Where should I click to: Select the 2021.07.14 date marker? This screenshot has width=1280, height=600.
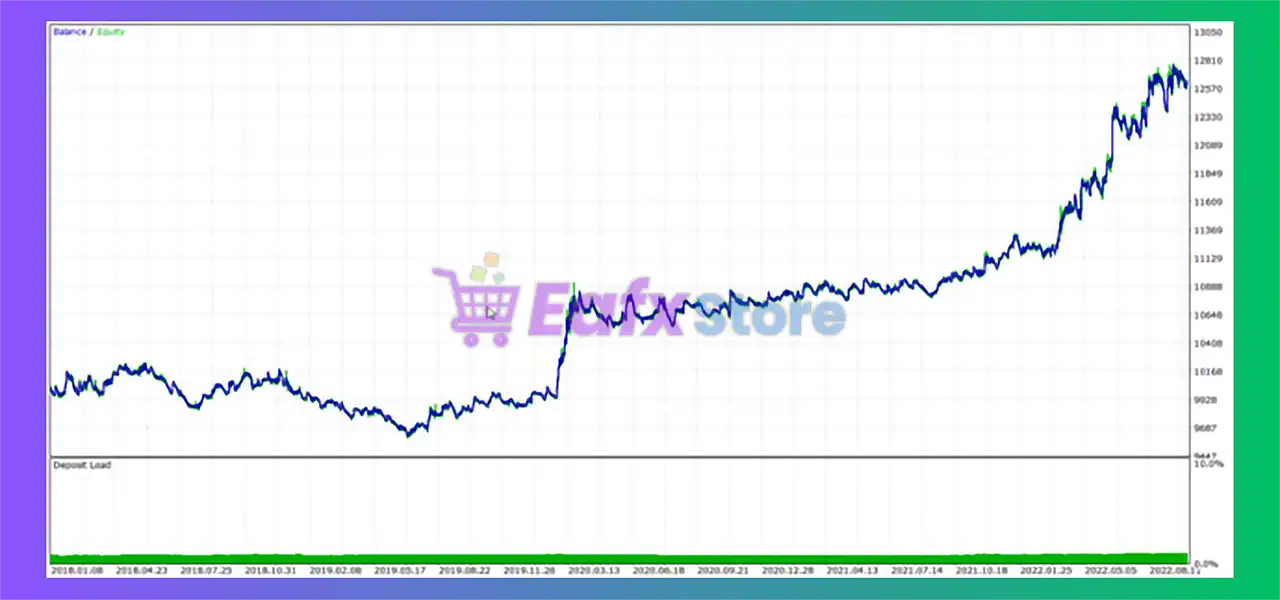915,570
